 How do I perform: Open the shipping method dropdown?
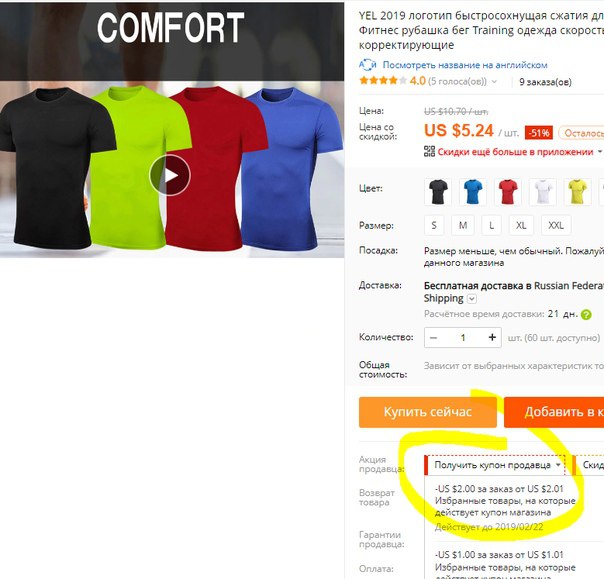coord(471,299)
